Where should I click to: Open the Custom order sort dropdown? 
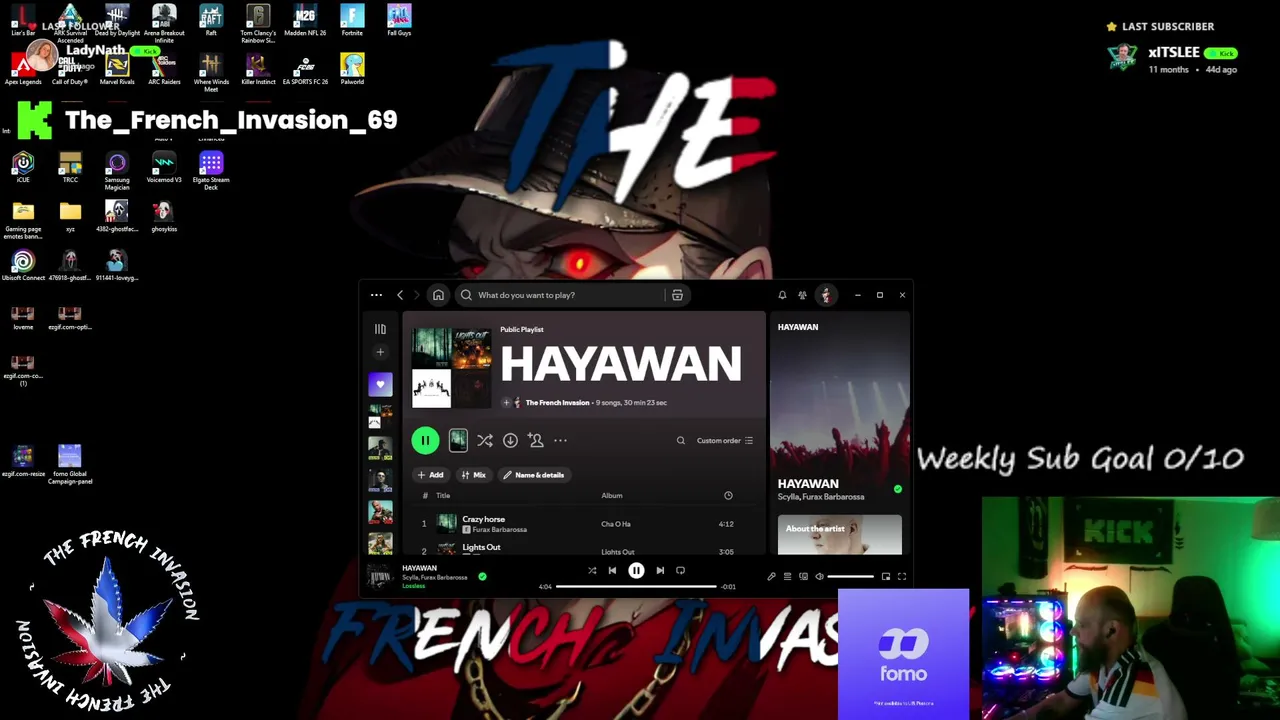(x=725, y=440)
